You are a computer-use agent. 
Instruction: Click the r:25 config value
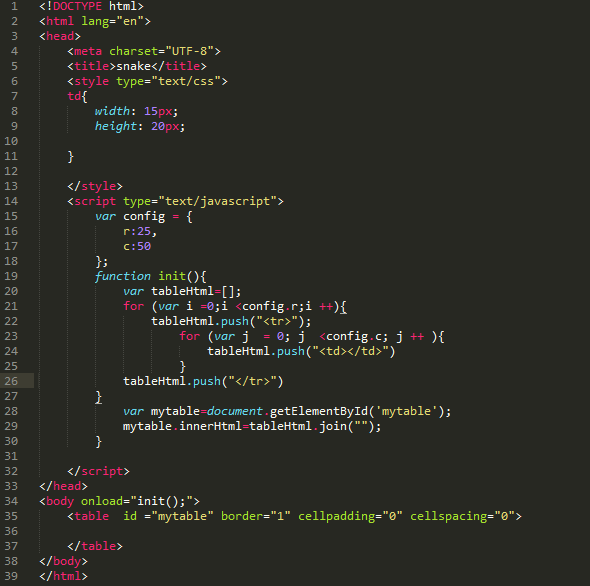click(x=140, y=231)
